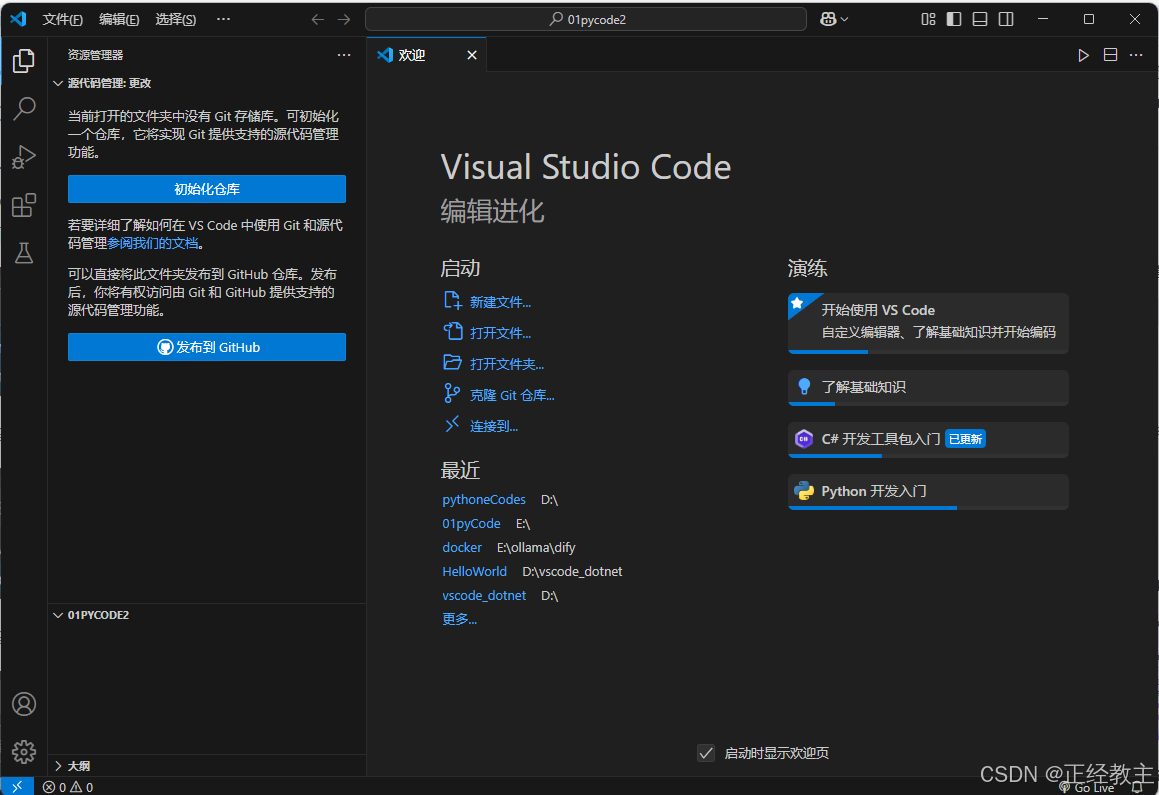This screenshot has height=795, width=1159.
Task: Click the VS Code logo in title bar
Action: [x=18, y=18]
